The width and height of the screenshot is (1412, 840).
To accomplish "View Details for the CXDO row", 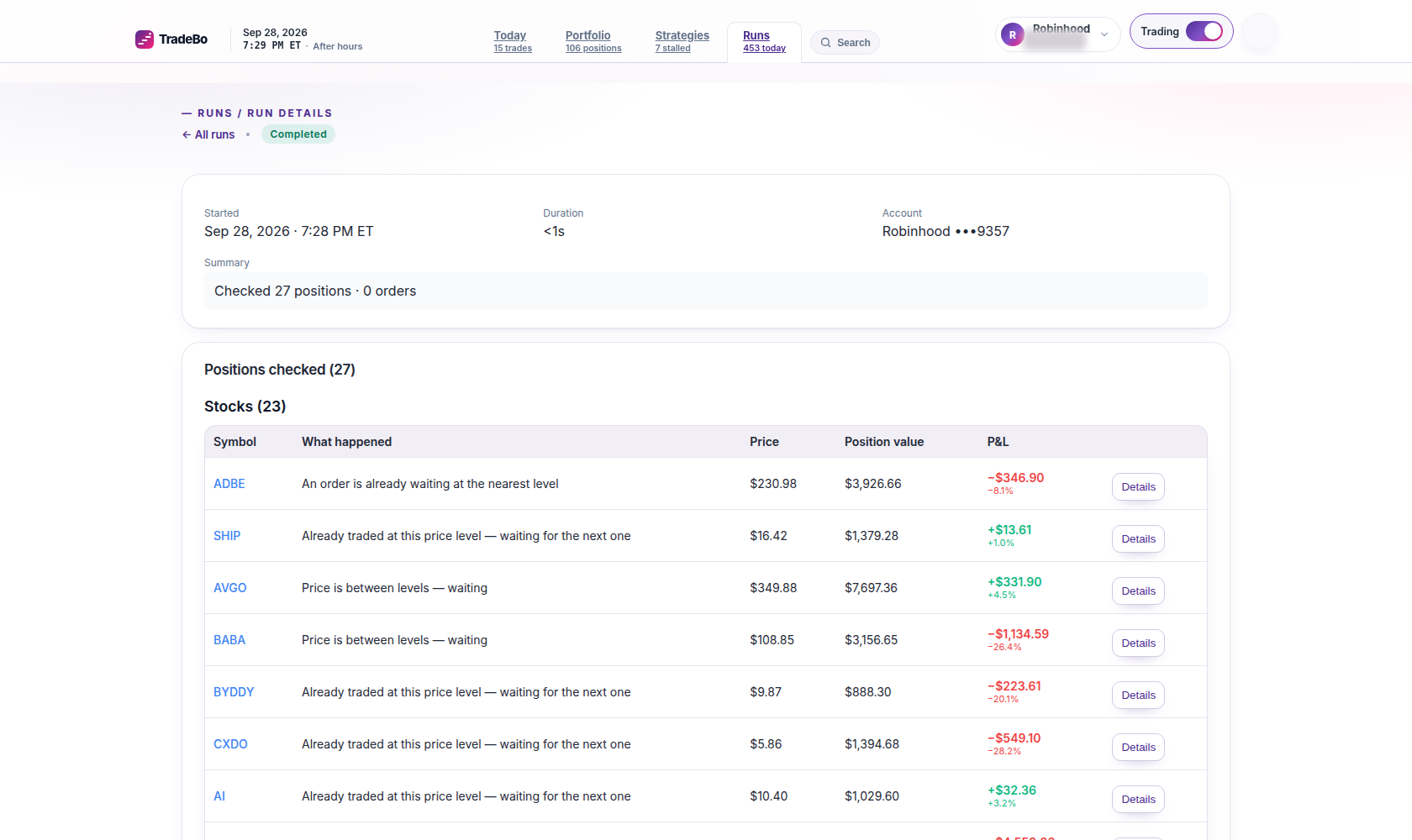I will [x=1138, y=748].
